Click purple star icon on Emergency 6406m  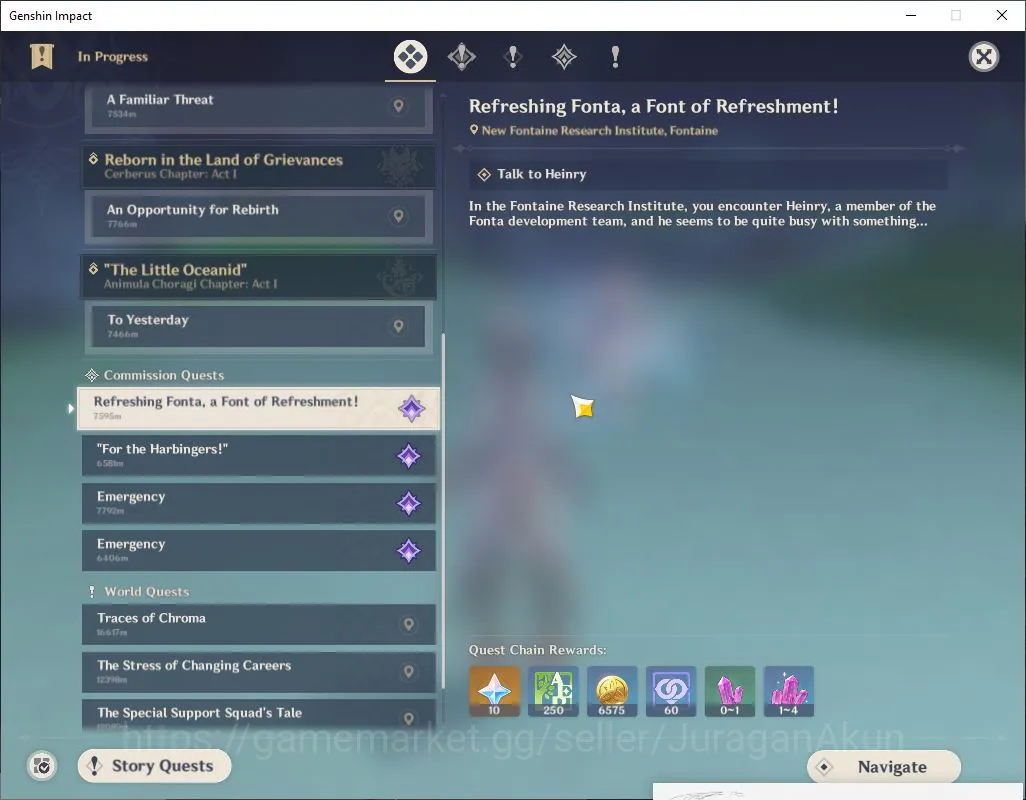(408, 551)
